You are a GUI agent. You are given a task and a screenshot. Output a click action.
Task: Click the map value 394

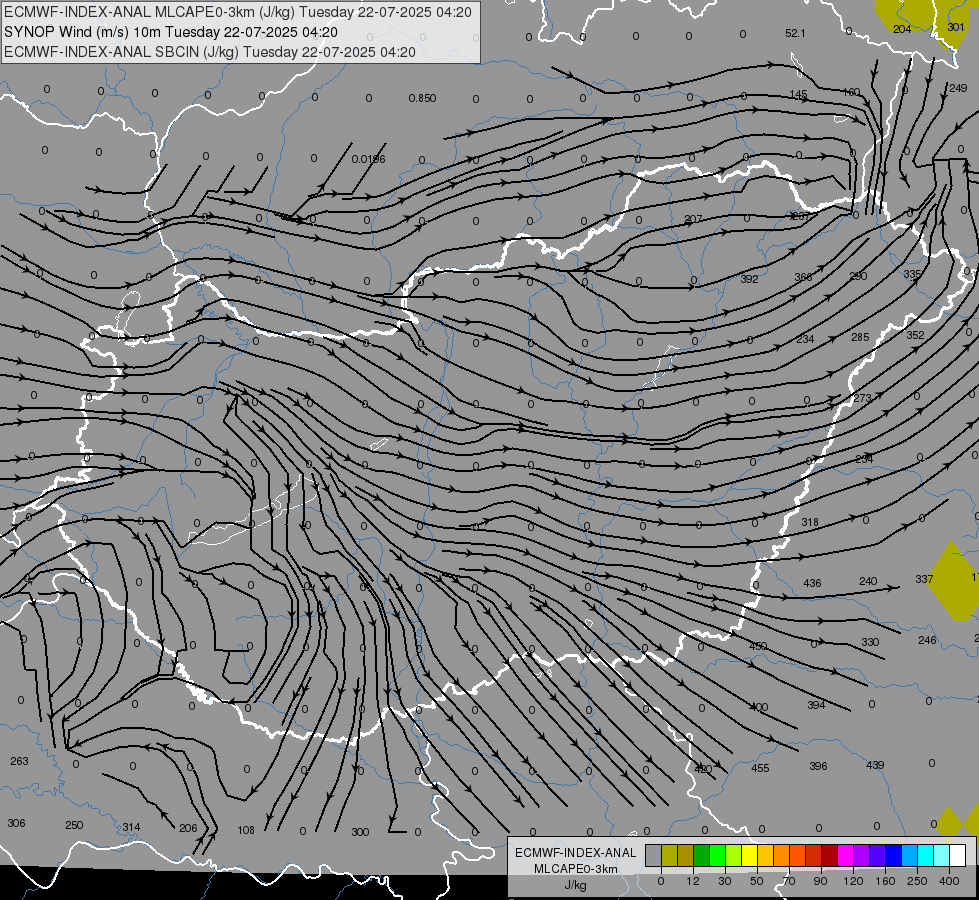point(816,705)
